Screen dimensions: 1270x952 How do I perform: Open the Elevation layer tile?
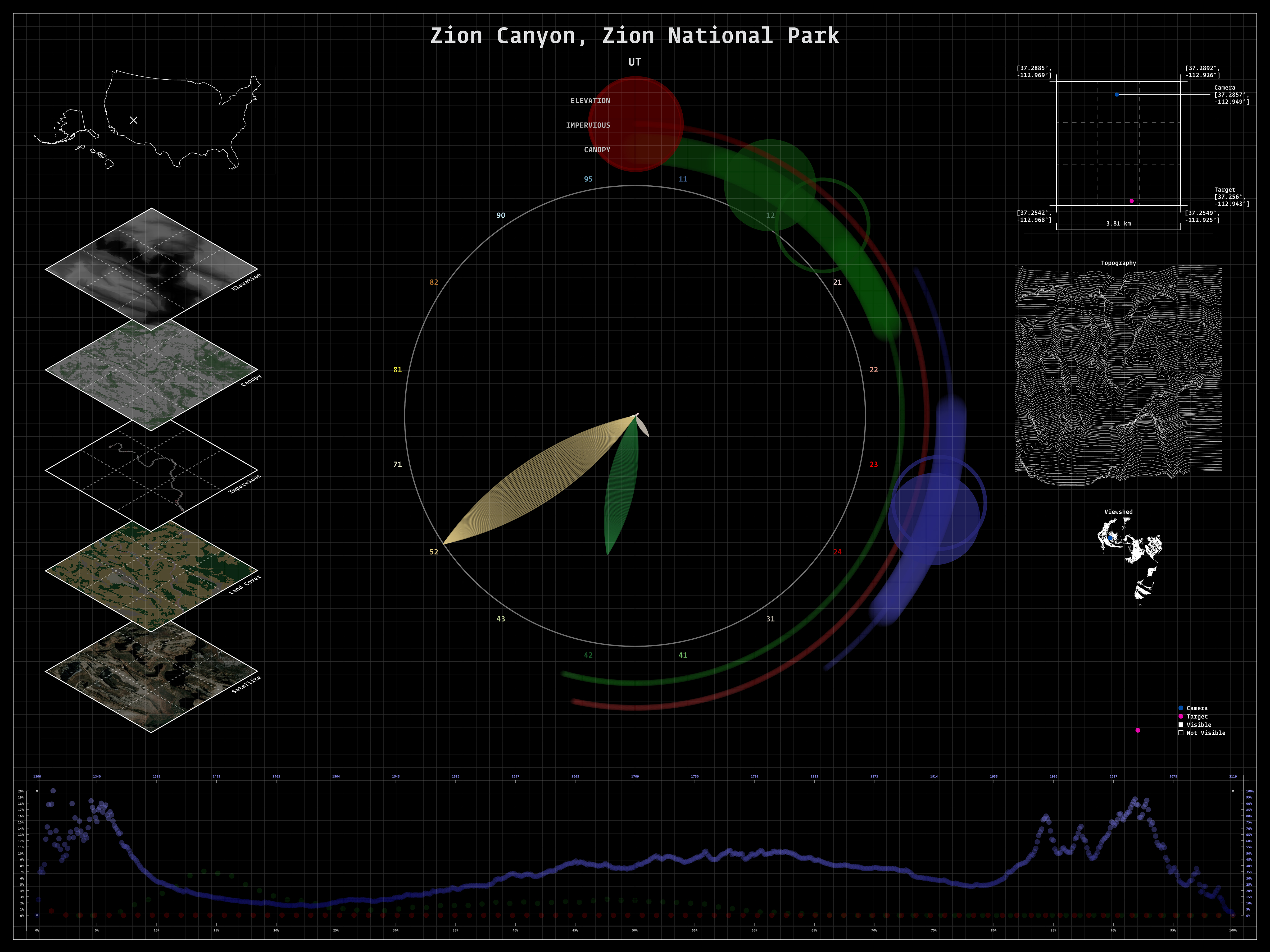151,269
